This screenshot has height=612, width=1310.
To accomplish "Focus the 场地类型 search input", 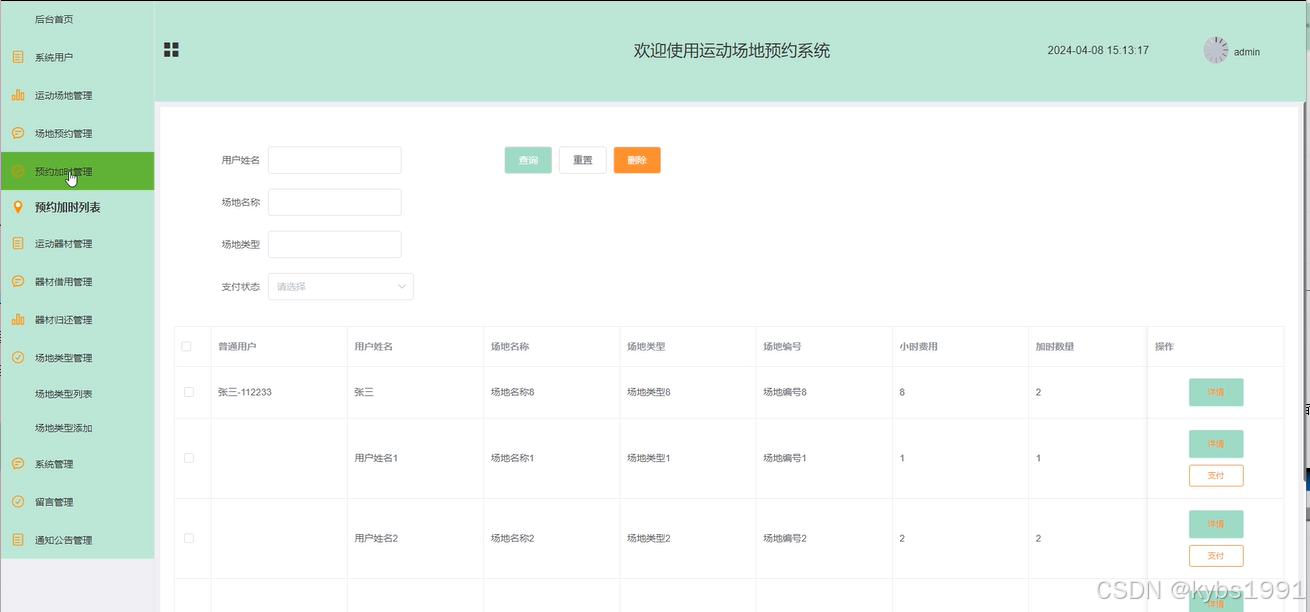I will 335,244.
